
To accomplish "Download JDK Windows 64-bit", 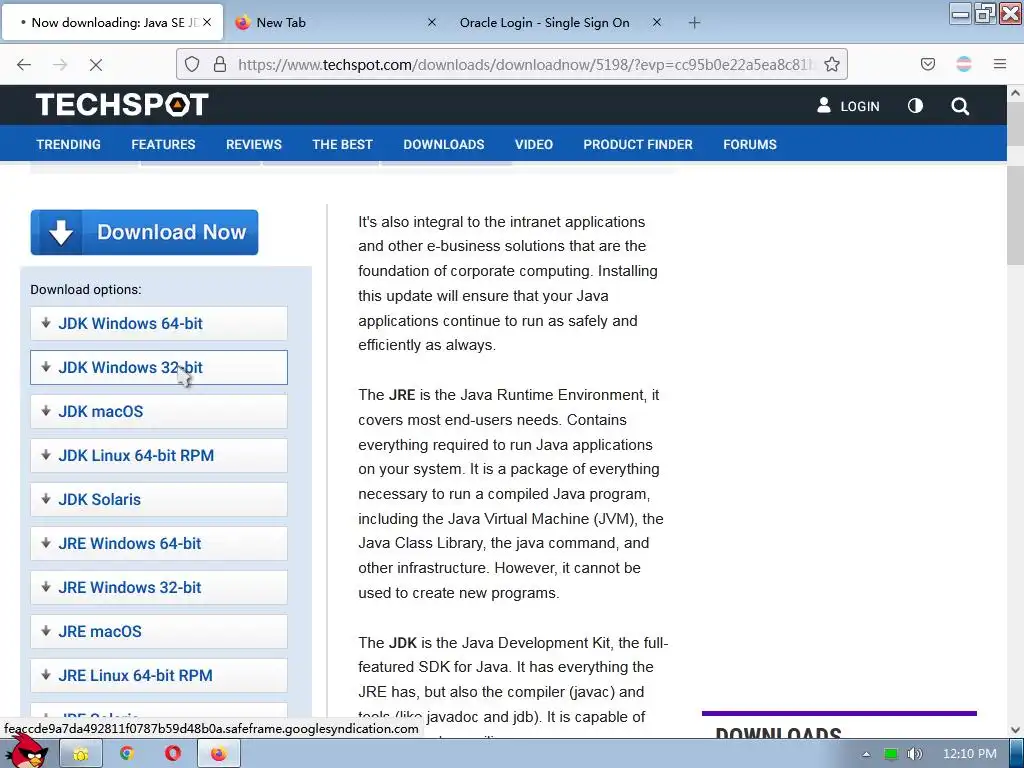I will pos(159,323).
